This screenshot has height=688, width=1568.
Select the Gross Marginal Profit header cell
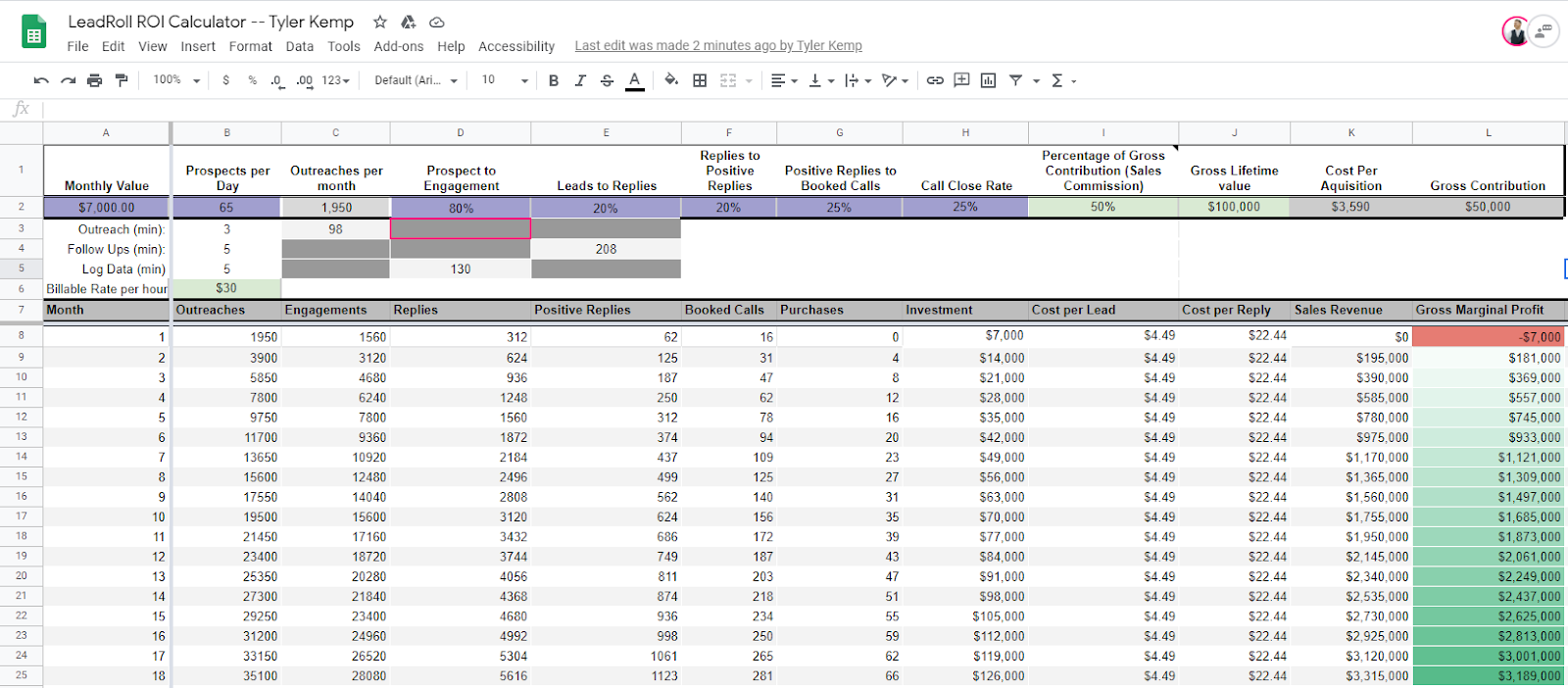[1489, 310]
